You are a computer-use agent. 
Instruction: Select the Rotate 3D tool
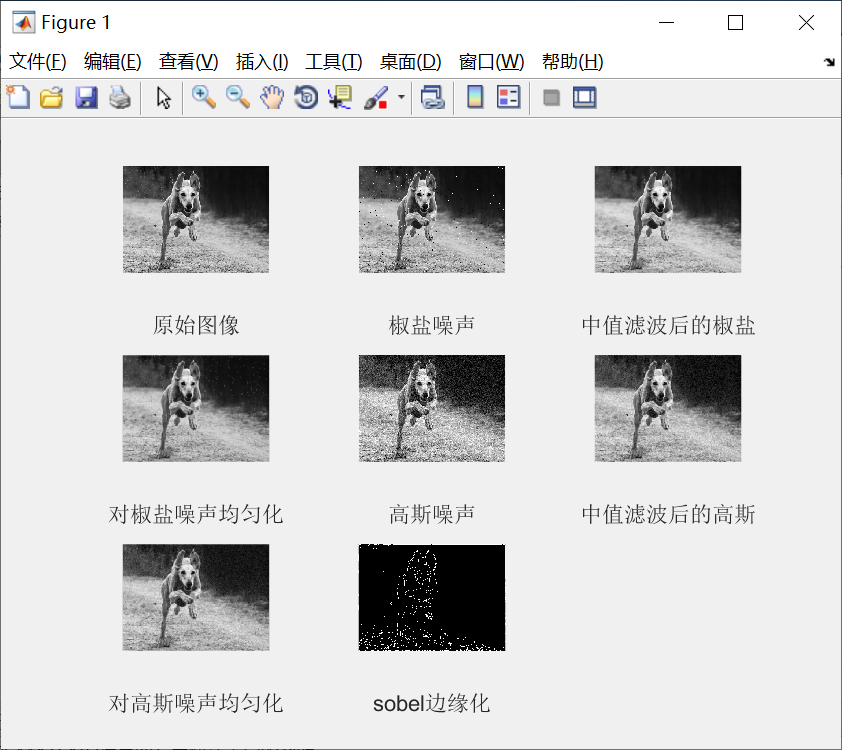click(x=306, y=98)
